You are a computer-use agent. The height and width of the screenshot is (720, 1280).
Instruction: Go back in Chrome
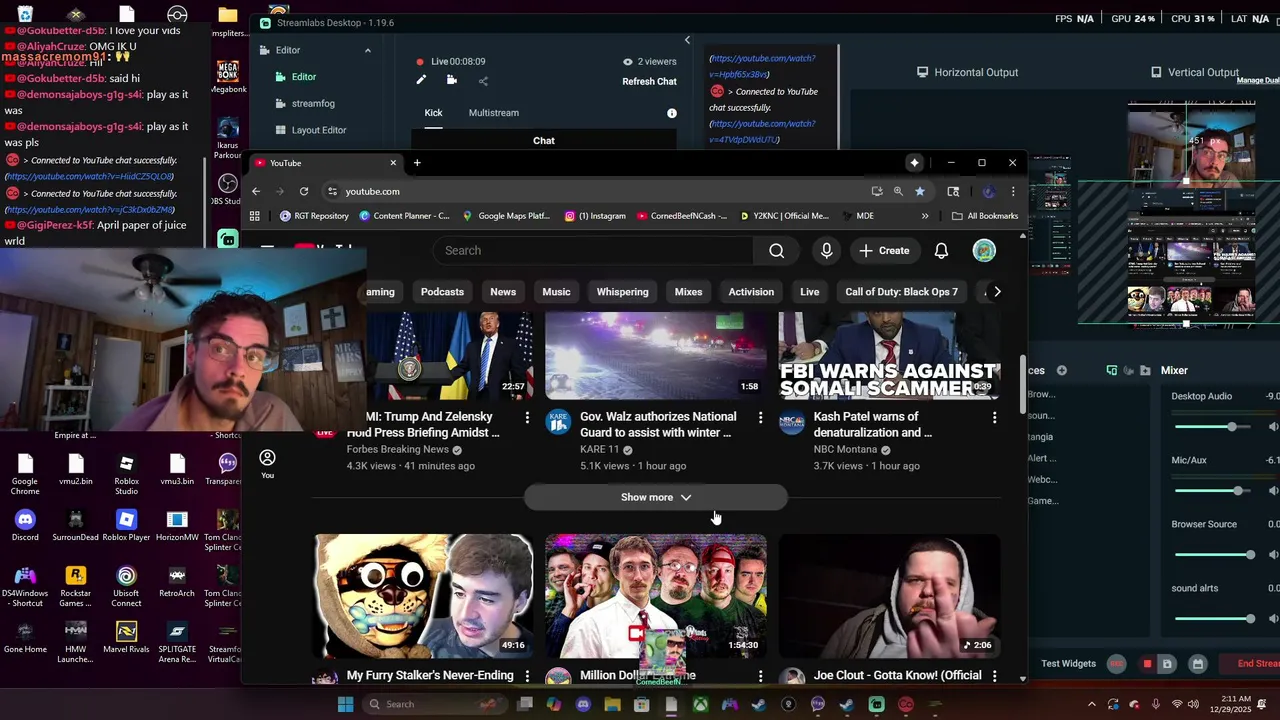256,191
